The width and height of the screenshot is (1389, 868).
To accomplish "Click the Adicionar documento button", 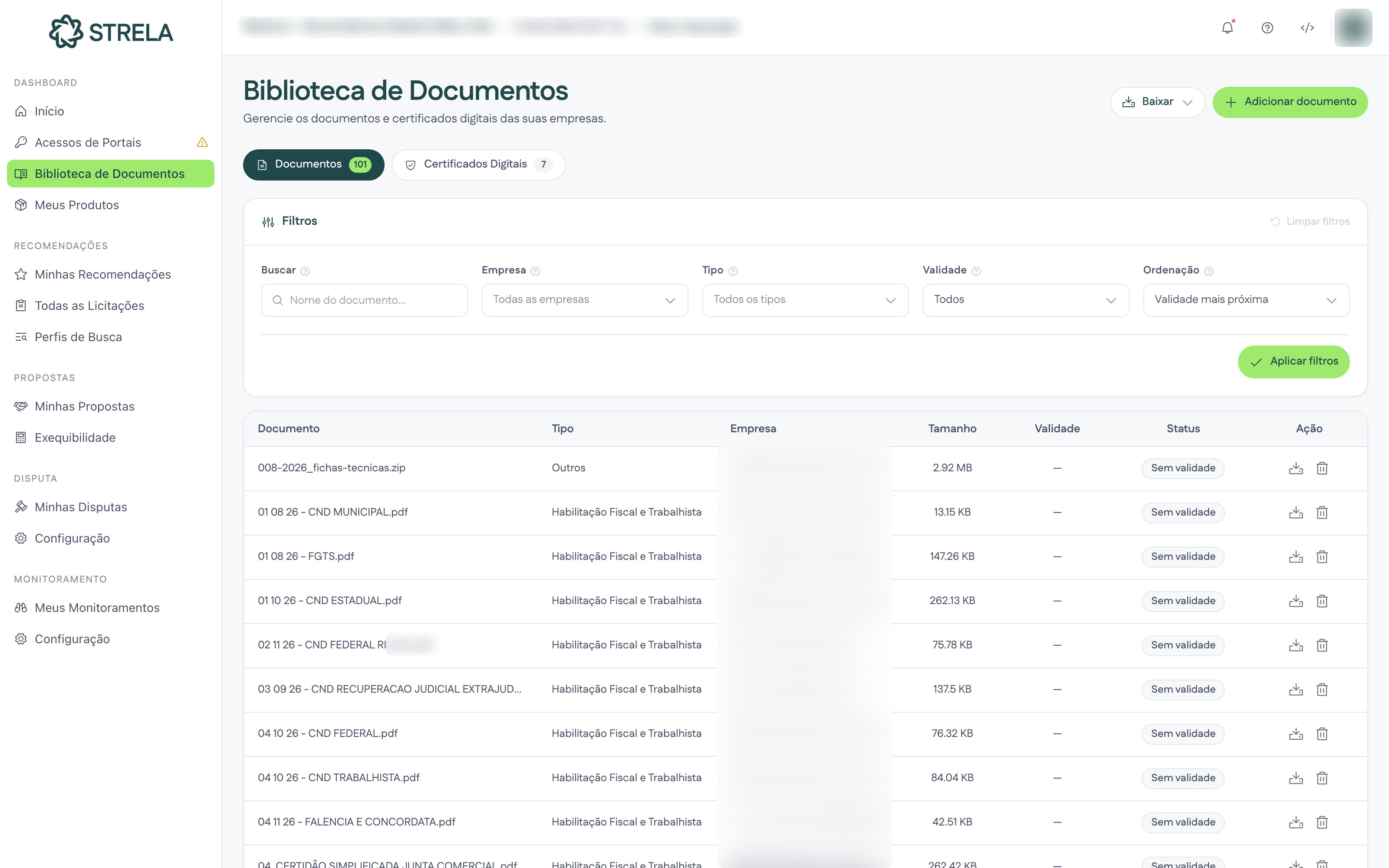I will tap(1290, 102).
